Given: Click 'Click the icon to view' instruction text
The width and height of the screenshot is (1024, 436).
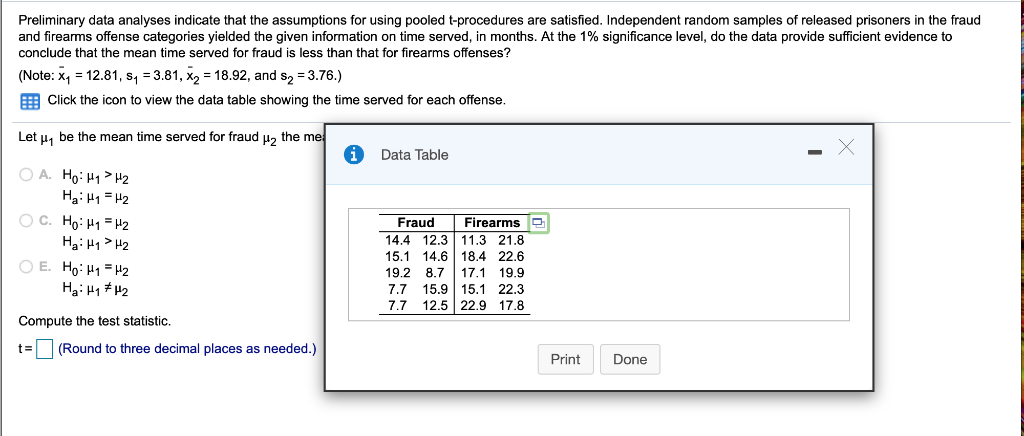Looking at the screenshot, I should tap(276, 100).
